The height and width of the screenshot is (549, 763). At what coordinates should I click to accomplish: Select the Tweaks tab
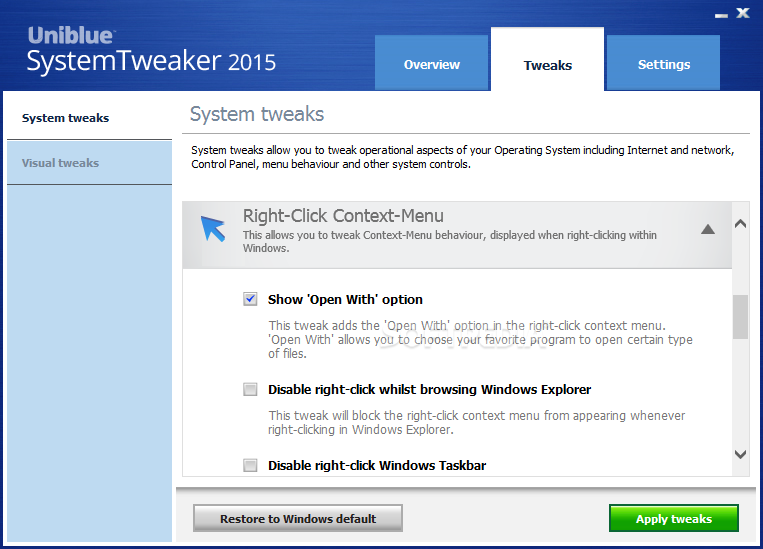click(x=547, y=59)
